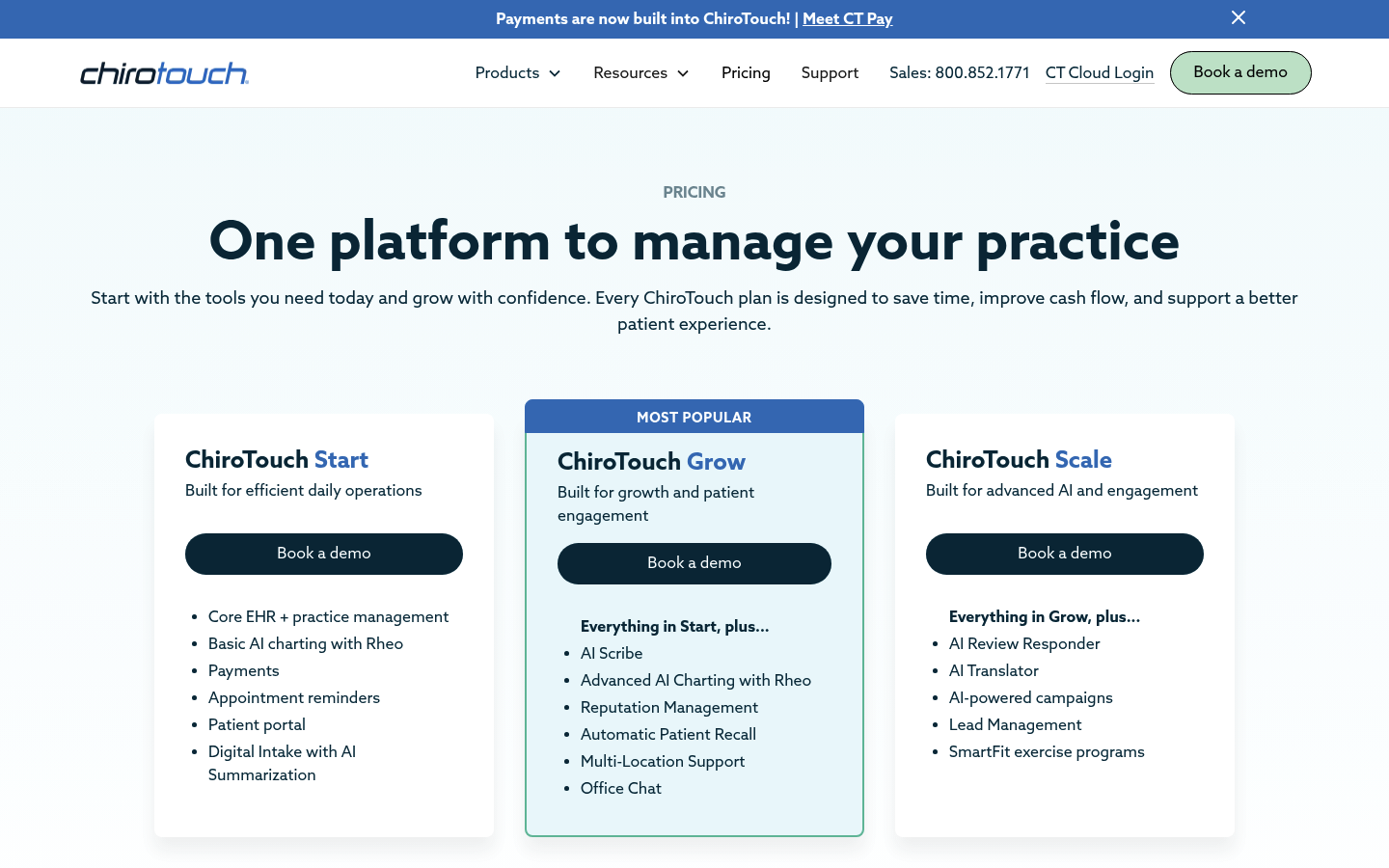Click 'Built for growth and patient engagement' subtitle
The height and width of the screenshot is (868, 1389).
coord(656,503)
